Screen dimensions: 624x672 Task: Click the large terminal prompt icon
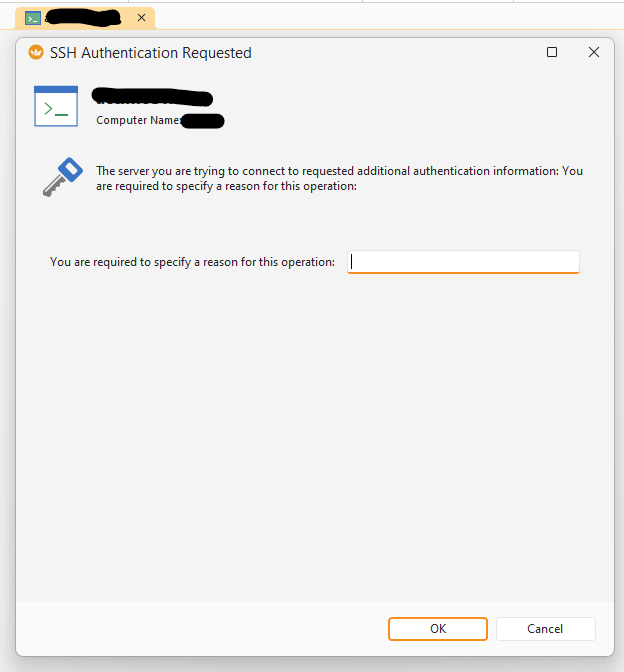pyautogui.click(x=56, y=106)
